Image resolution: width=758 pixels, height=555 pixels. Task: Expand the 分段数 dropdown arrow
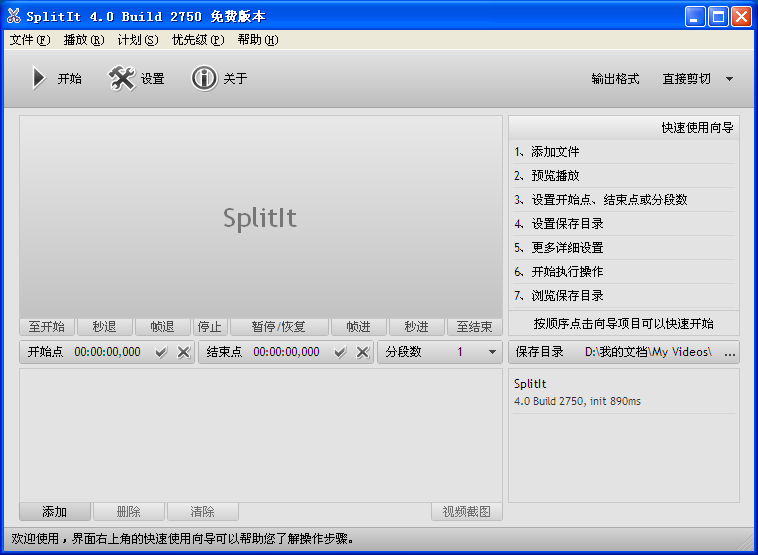pos(492,352)
